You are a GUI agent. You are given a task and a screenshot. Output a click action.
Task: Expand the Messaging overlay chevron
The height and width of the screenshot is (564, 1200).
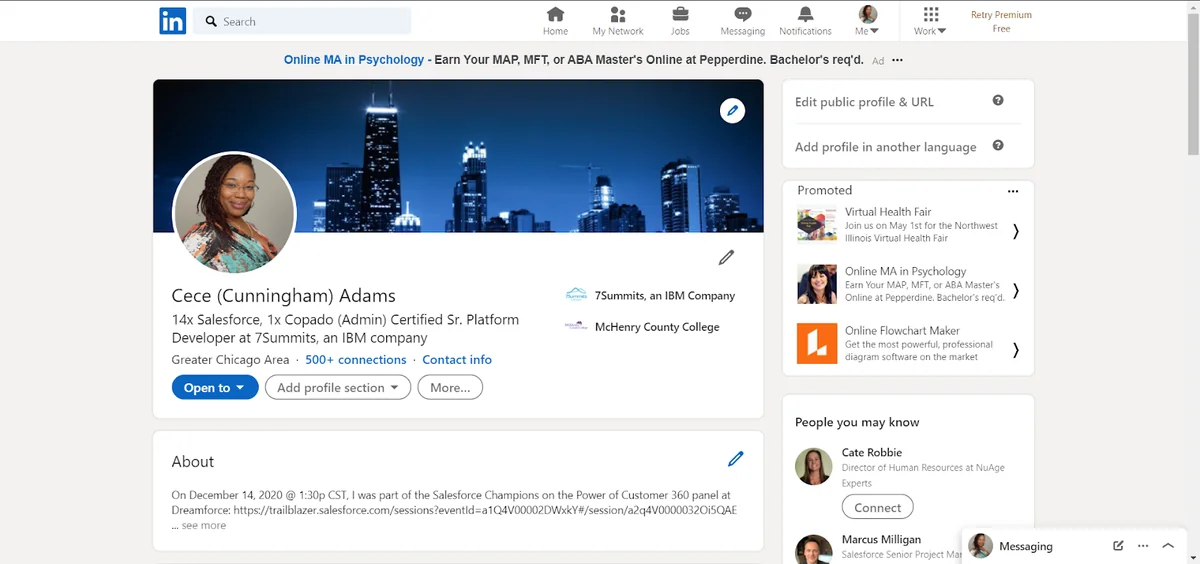point(1168,546)
